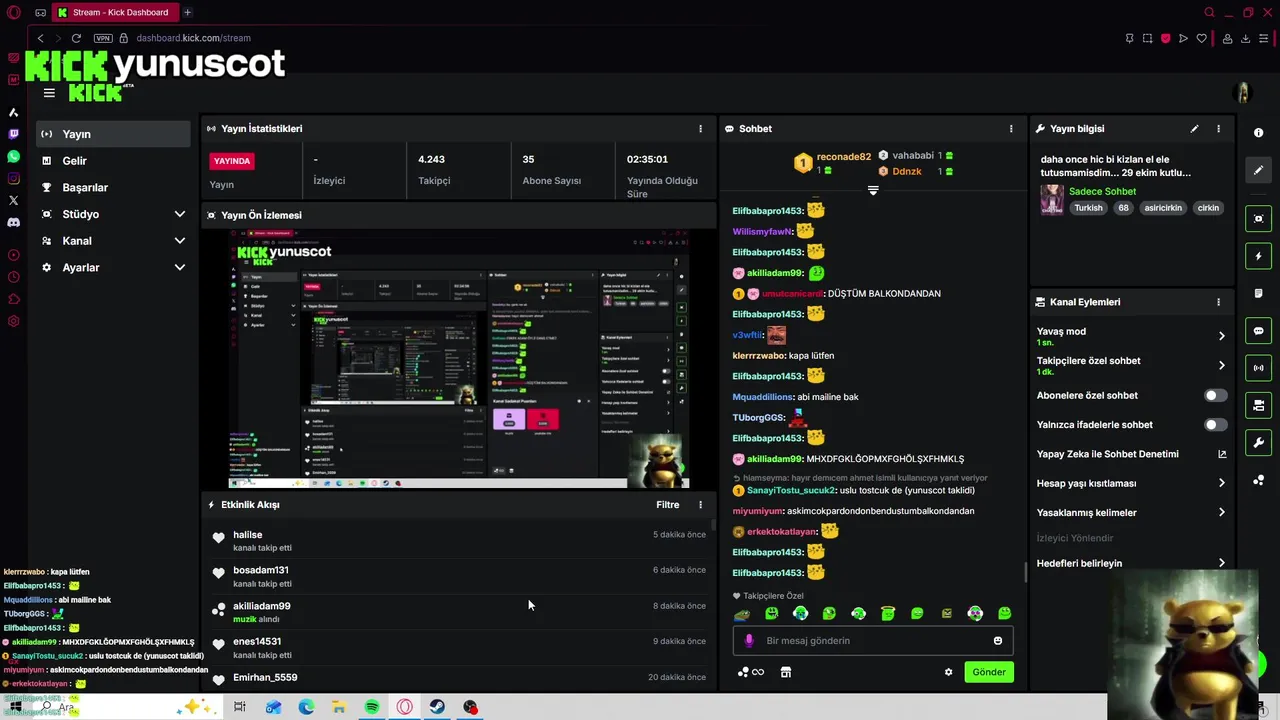Viewport: 1280px width, 720px height.
Task: Open Yayın İstatistikleri three-dot menu
Action: click(700, 129)
